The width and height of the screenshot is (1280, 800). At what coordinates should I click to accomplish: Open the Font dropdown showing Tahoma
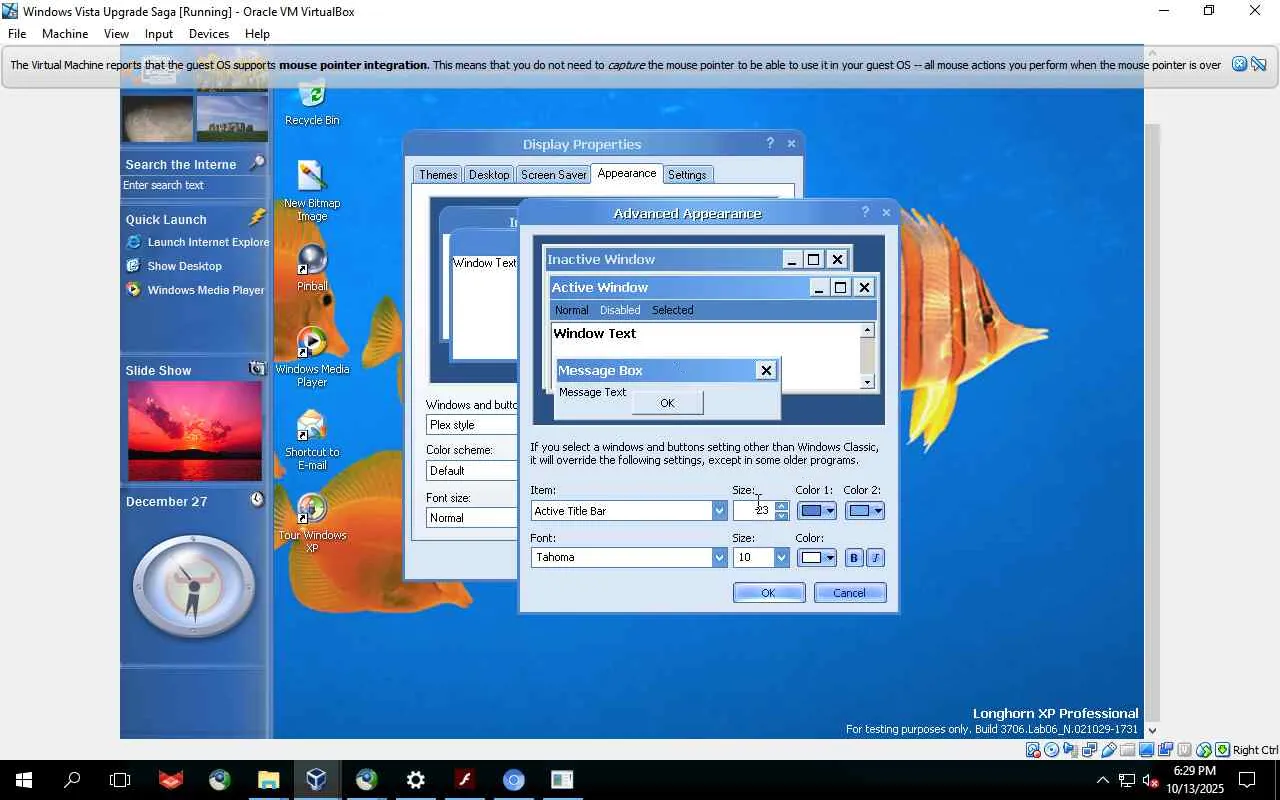click(718, 558)
